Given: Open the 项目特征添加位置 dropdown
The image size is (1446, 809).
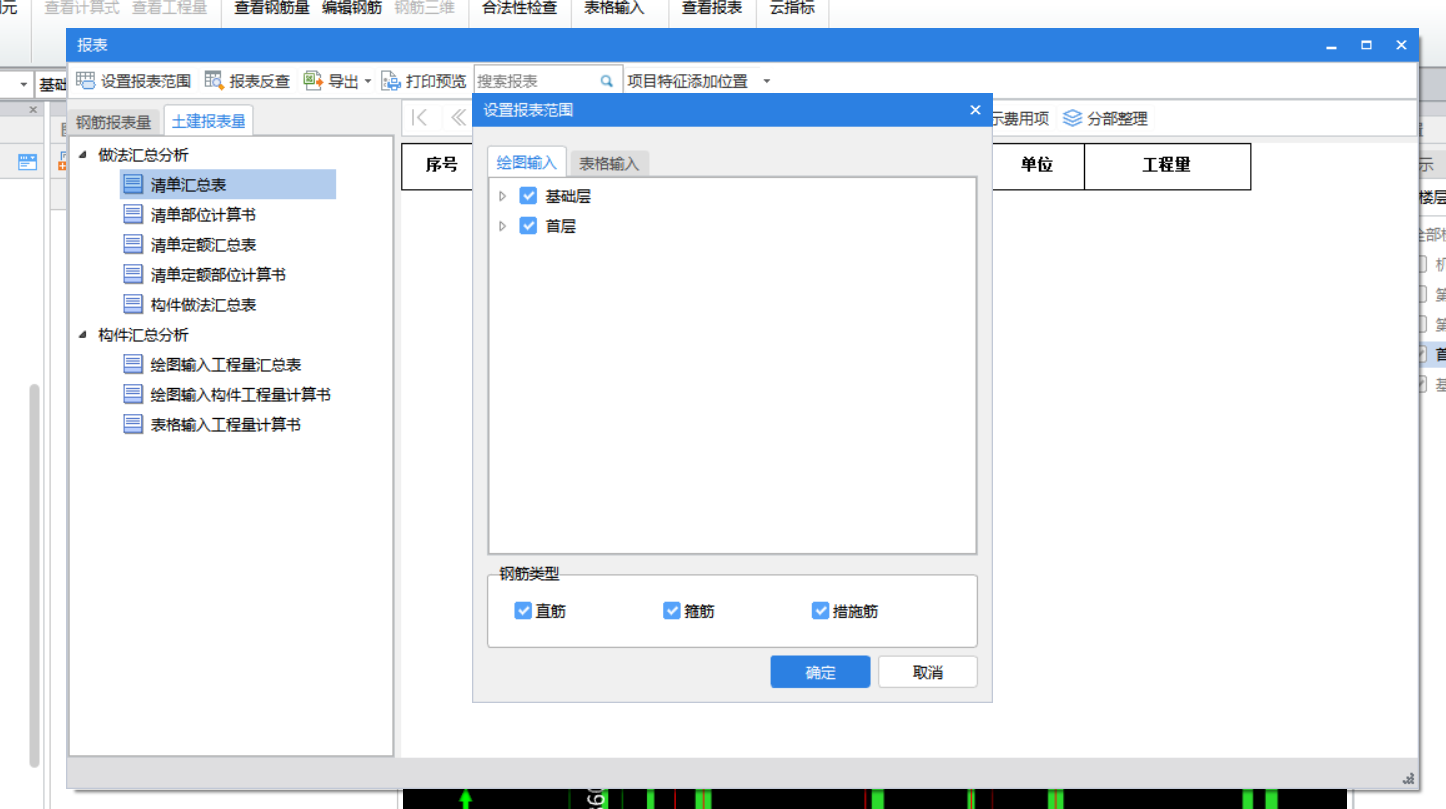Looking at the screenshot, I should click(x=767, y=81).
